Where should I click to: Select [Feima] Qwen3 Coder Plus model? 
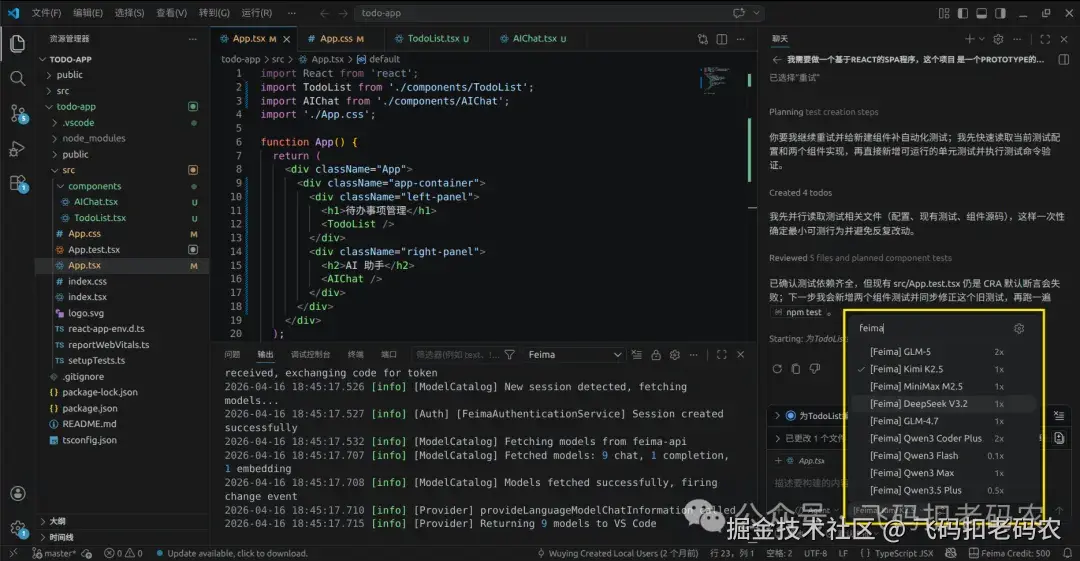[943, 438]
